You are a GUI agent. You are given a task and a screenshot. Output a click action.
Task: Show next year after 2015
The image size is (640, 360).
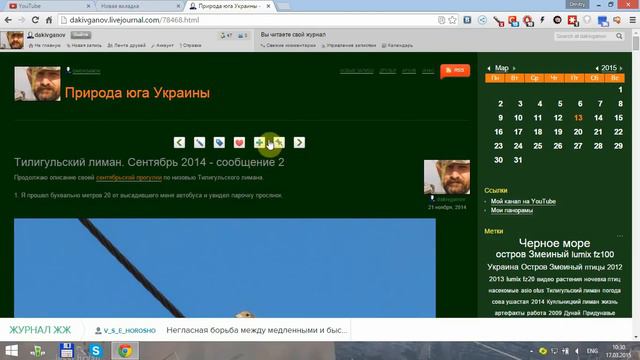tap(621, 68)
